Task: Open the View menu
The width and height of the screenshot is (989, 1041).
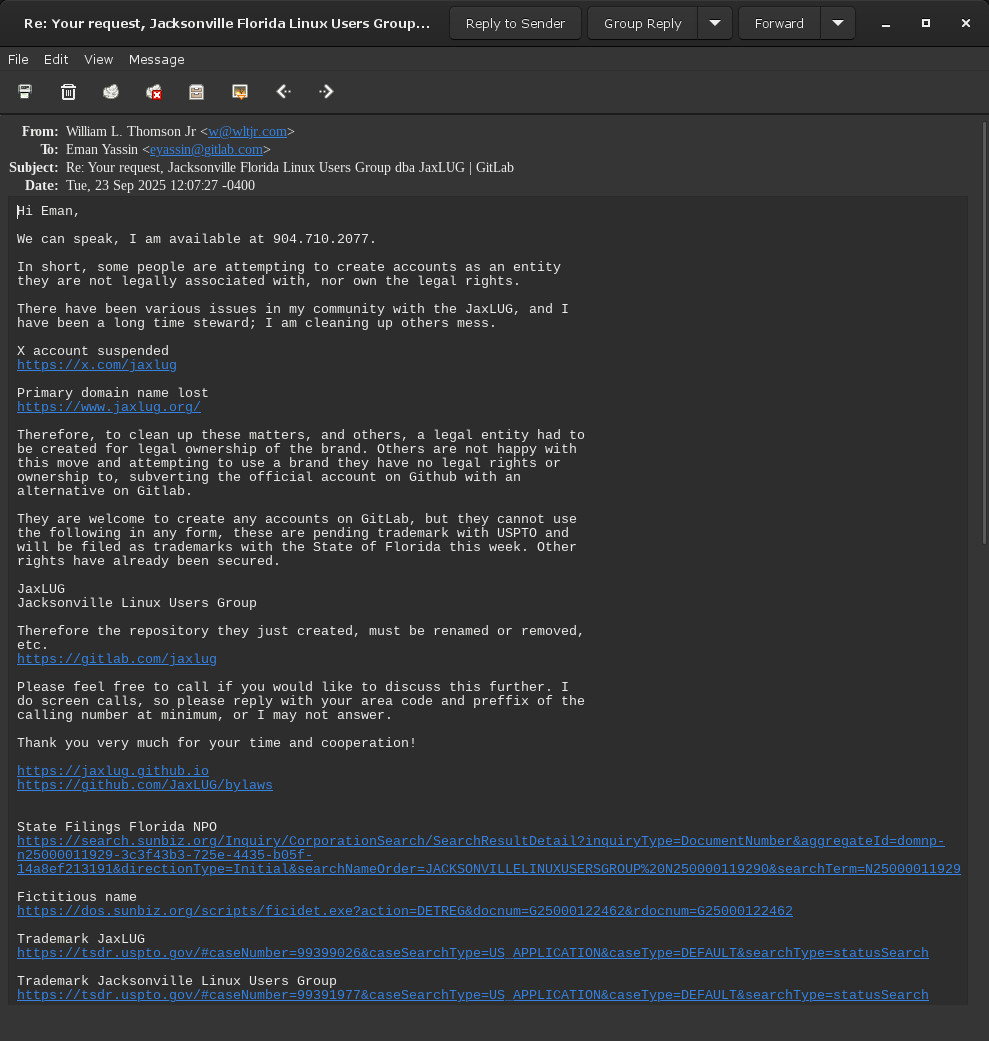Action: (98, 60)
